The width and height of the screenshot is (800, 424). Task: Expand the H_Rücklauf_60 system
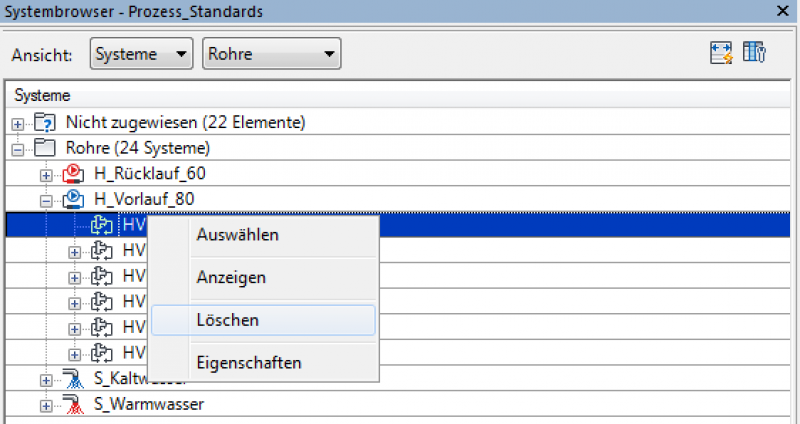45,174
